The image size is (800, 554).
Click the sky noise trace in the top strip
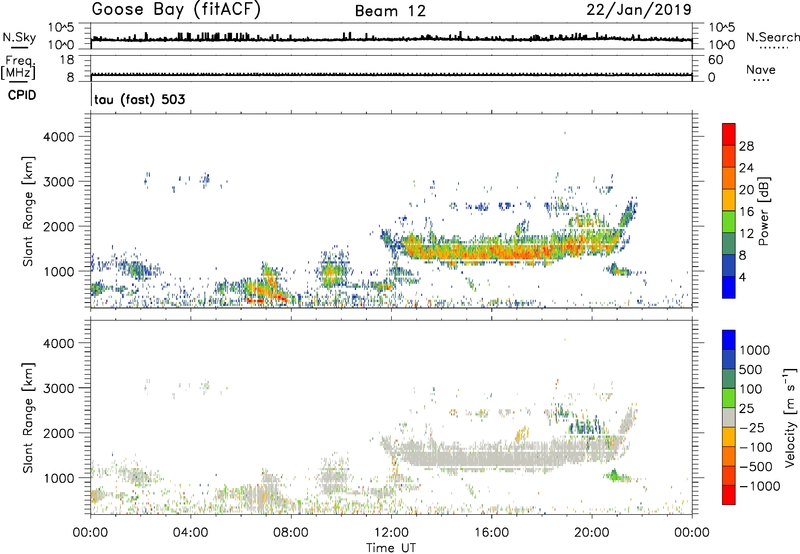(391, 39)
